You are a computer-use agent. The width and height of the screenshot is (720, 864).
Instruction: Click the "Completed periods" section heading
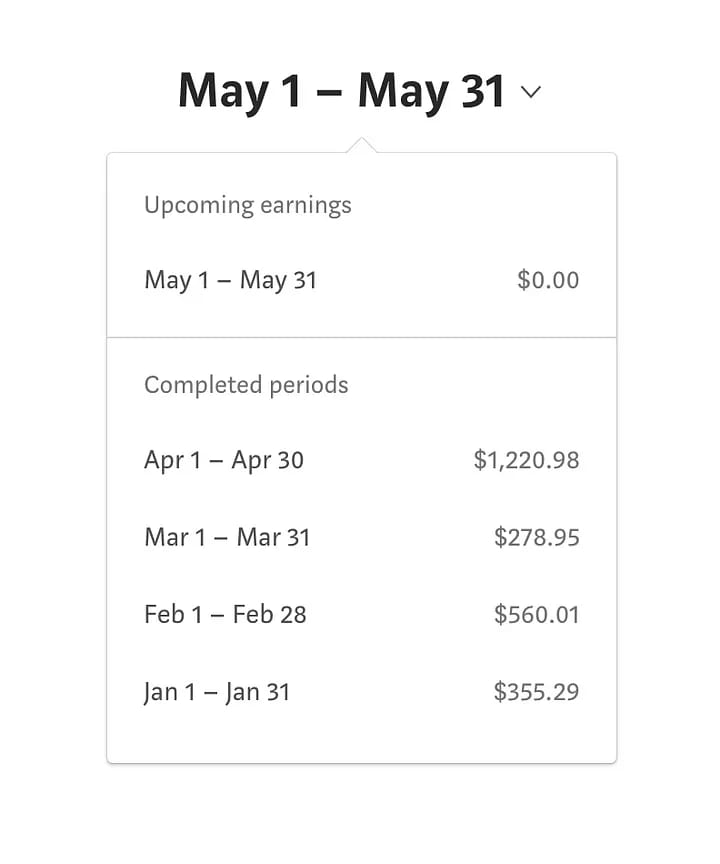click(x=246, y=386)
